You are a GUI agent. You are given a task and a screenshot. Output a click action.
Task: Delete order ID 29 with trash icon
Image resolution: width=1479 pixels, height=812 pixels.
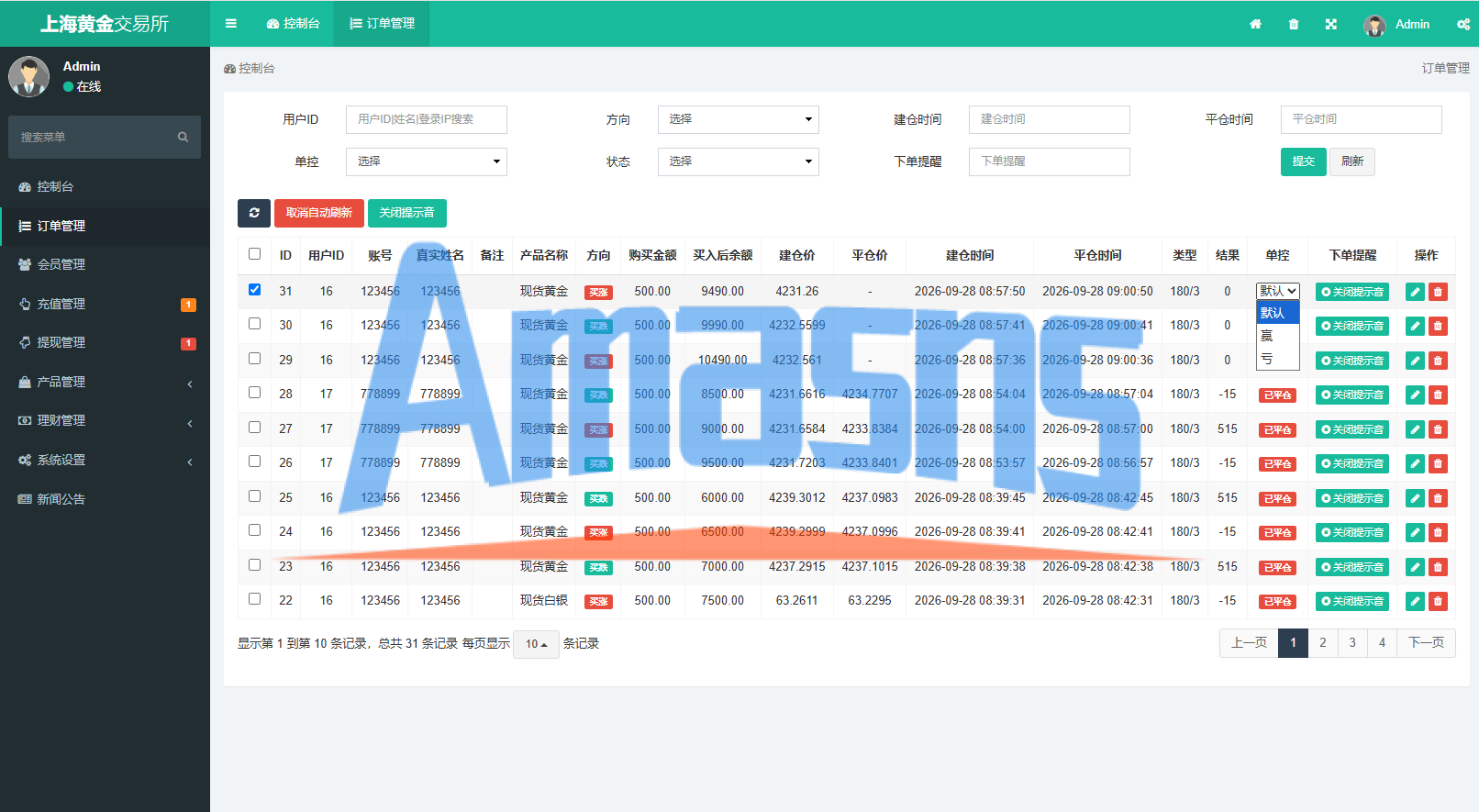click(1438, 361)
